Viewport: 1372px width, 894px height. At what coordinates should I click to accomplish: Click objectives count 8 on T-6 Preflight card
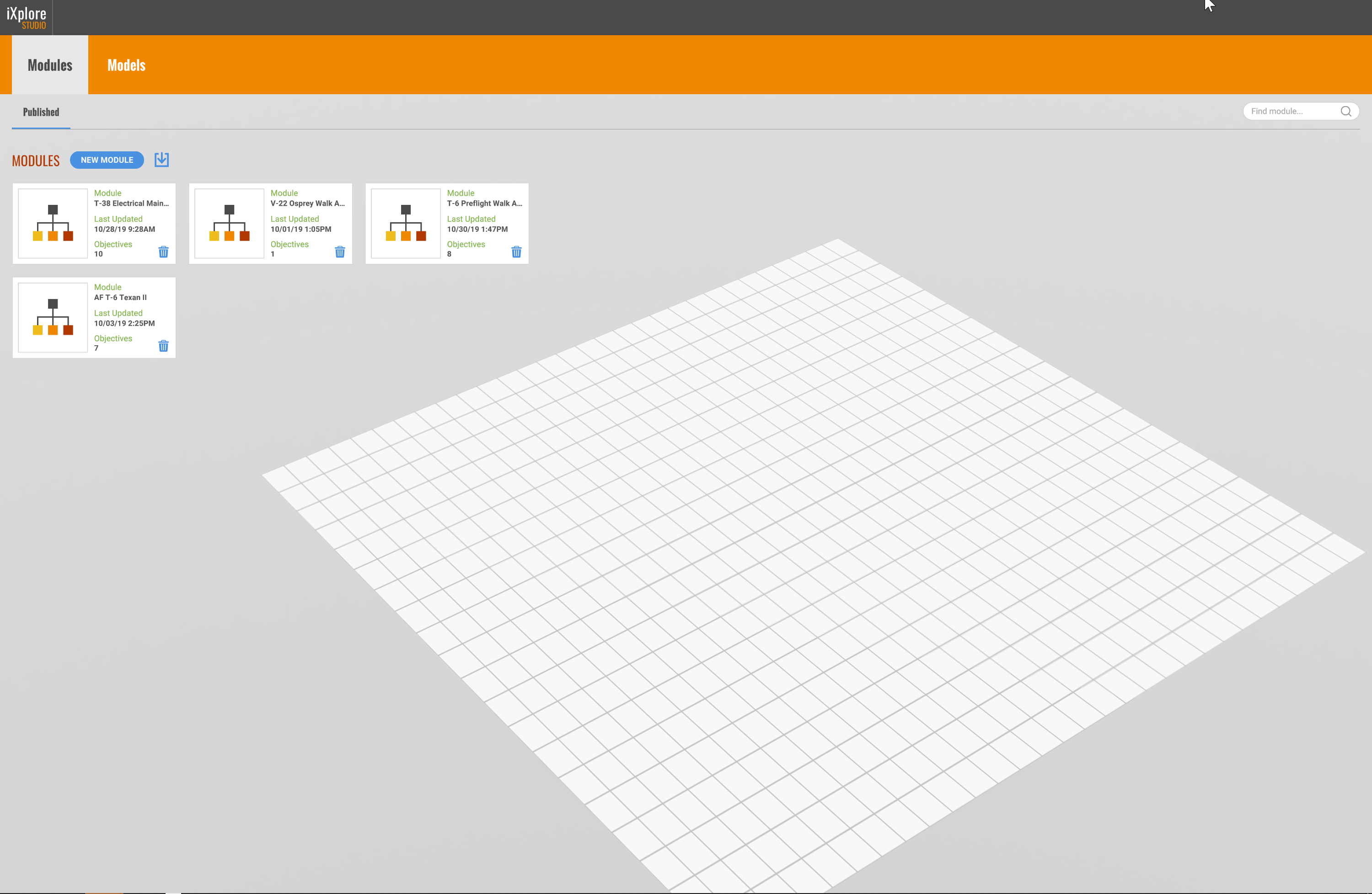449,254
